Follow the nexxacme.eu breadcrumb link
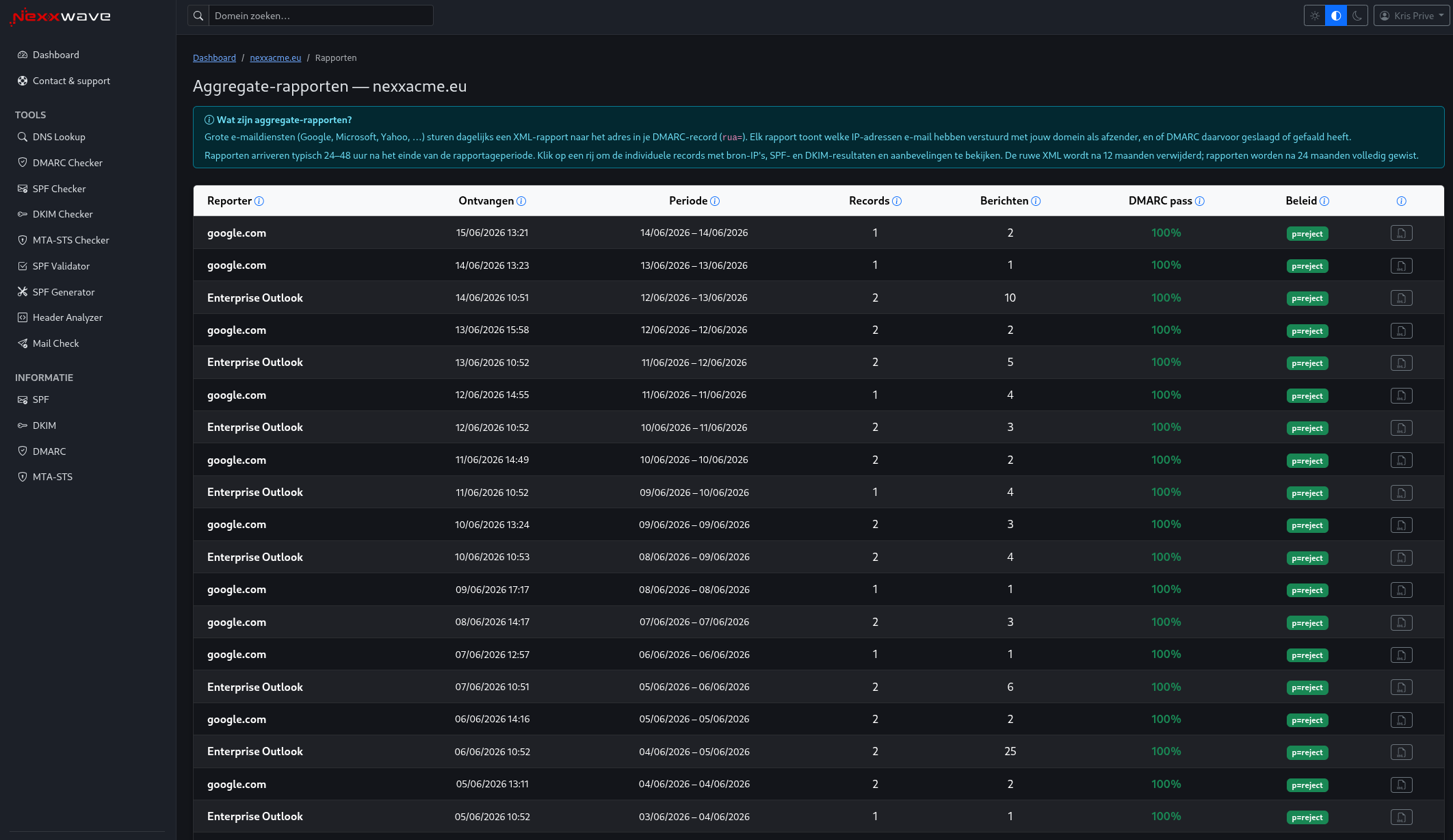1453x840 pixels. pyautogui.click(x=275, y=57)
